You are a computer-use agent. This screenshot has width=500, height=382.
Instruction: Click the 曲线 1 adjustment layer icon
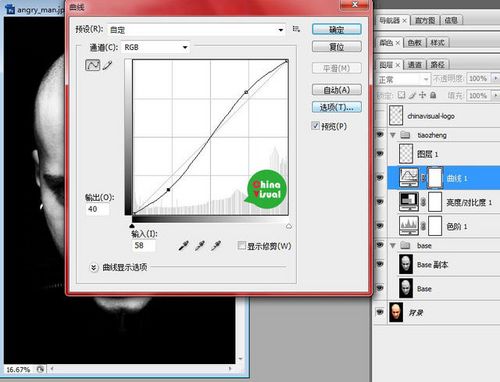click(409, 178)
